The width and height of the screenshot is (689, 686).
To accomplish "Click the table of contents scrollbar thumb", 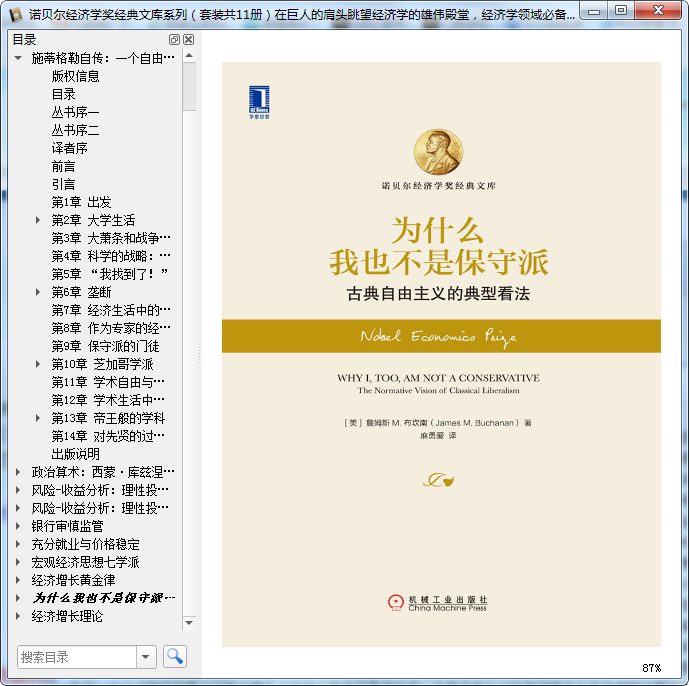I will click(189, 87).
